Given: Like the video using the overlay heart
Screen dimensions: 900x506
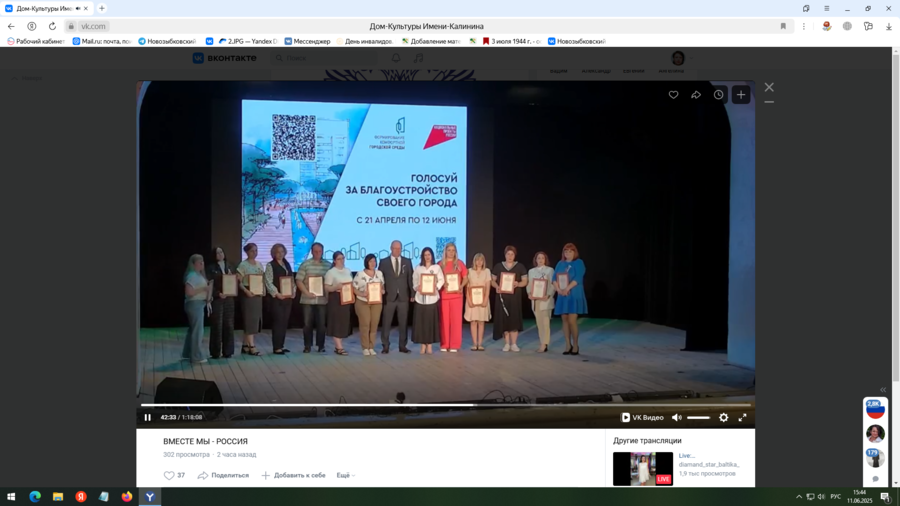Looking at the screenshot, I should tap(673, 95).
